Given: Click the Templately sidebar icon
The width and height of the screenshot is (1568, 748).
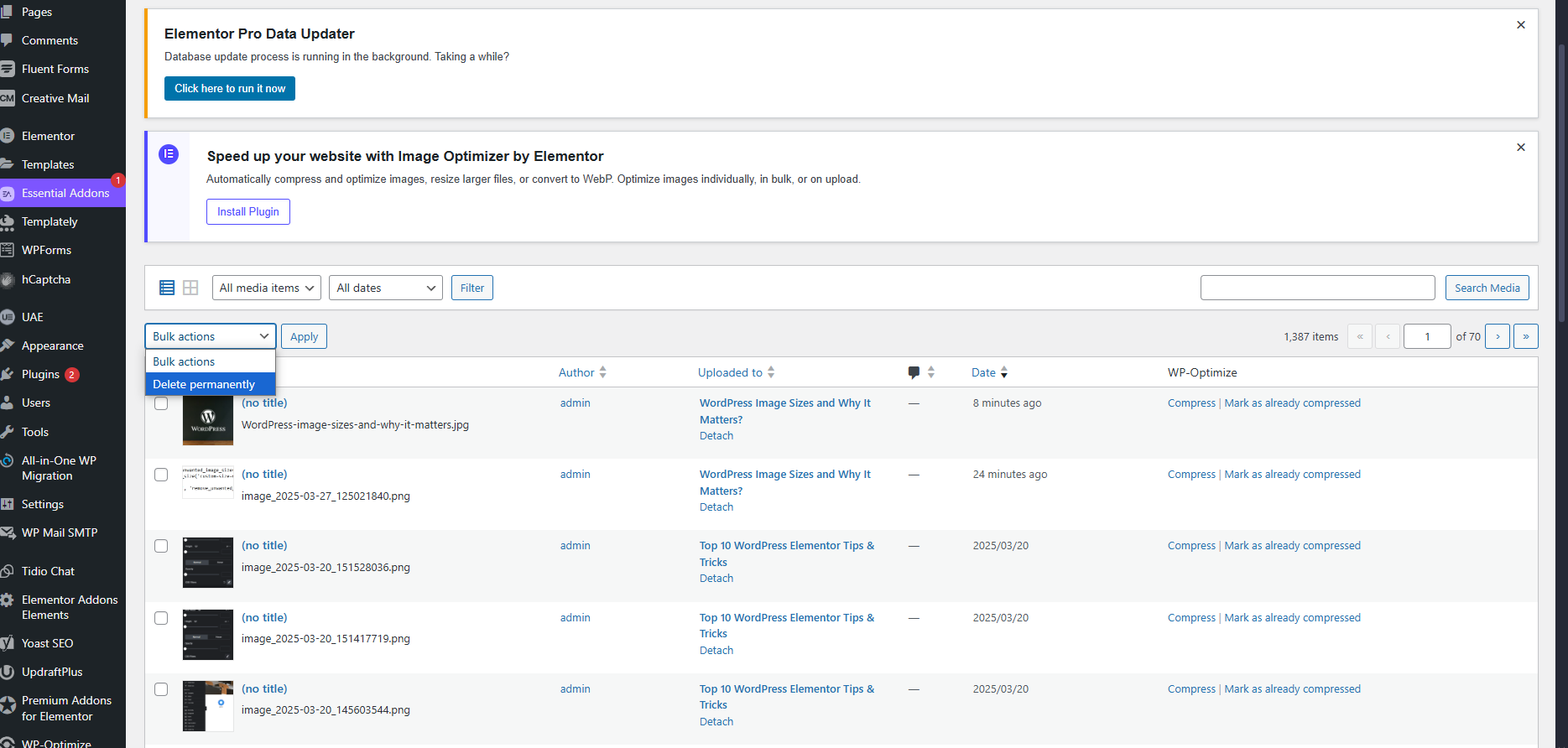Looking at the screenshot, I should (7, 222).
